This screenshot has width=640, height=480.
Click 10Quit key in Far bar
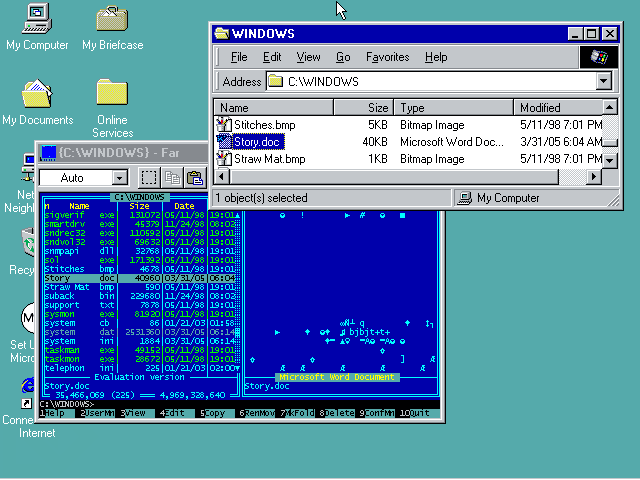pos(418,413)
